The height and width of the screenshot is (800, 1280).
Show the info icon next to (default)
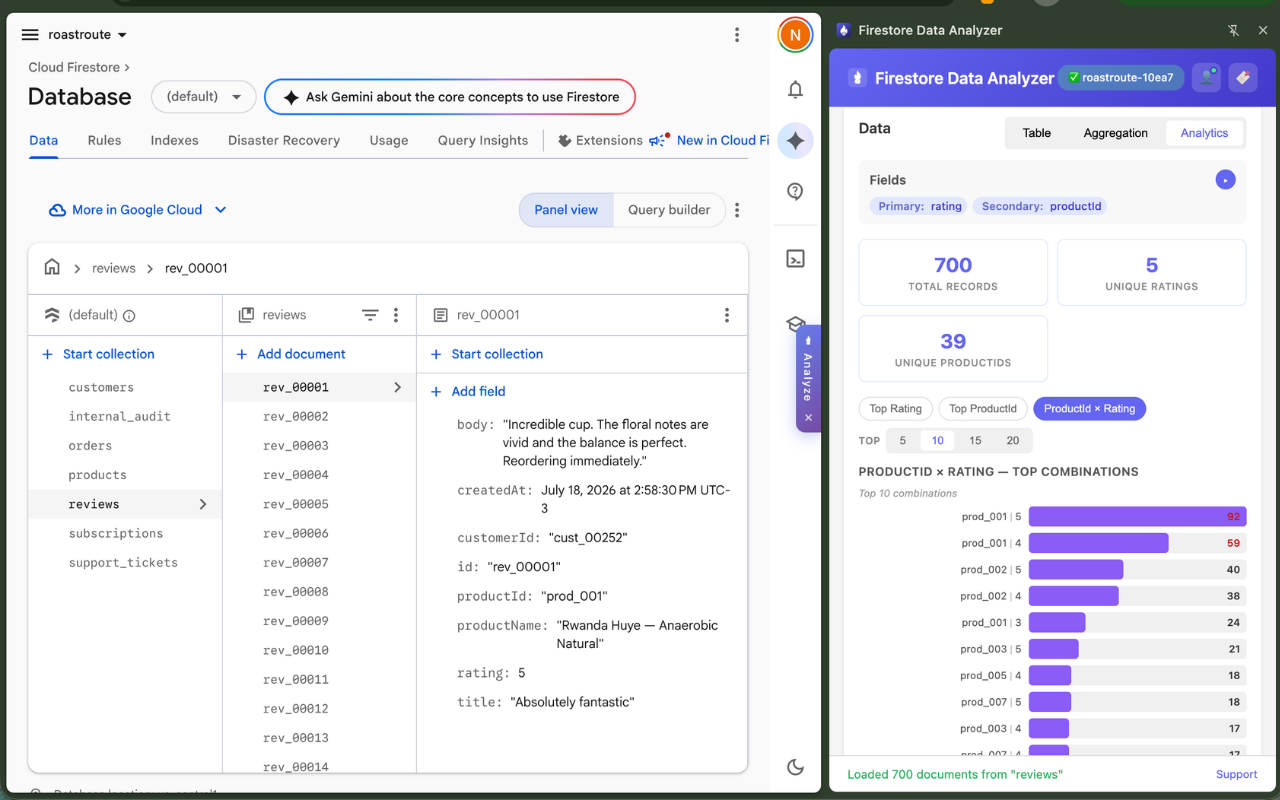(x=129, y=316)
